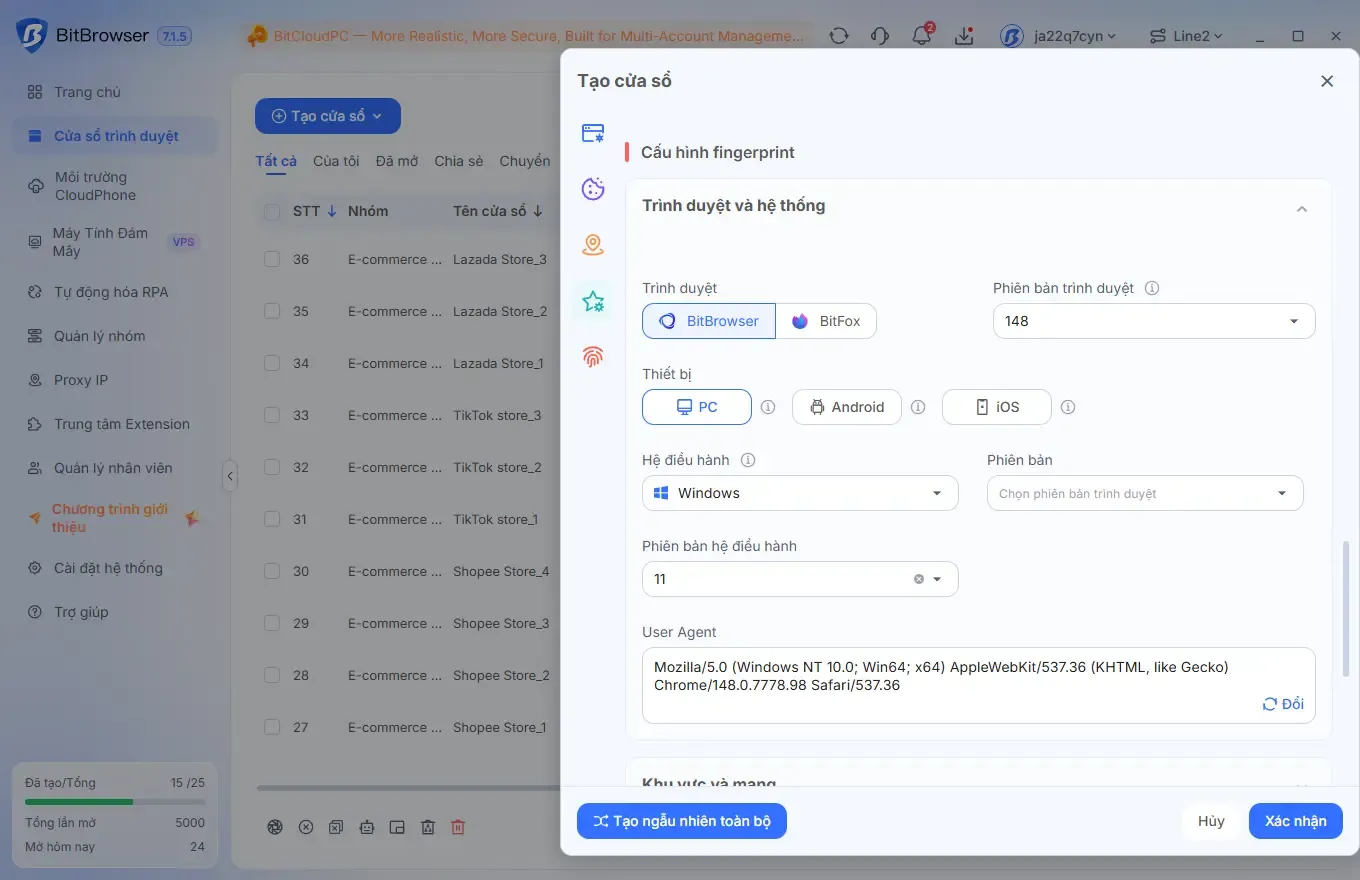Image resolution: width=1360 pixels, height=880 pixels.
Task: Sort the table by the STT column
Action: coord(314,211)
